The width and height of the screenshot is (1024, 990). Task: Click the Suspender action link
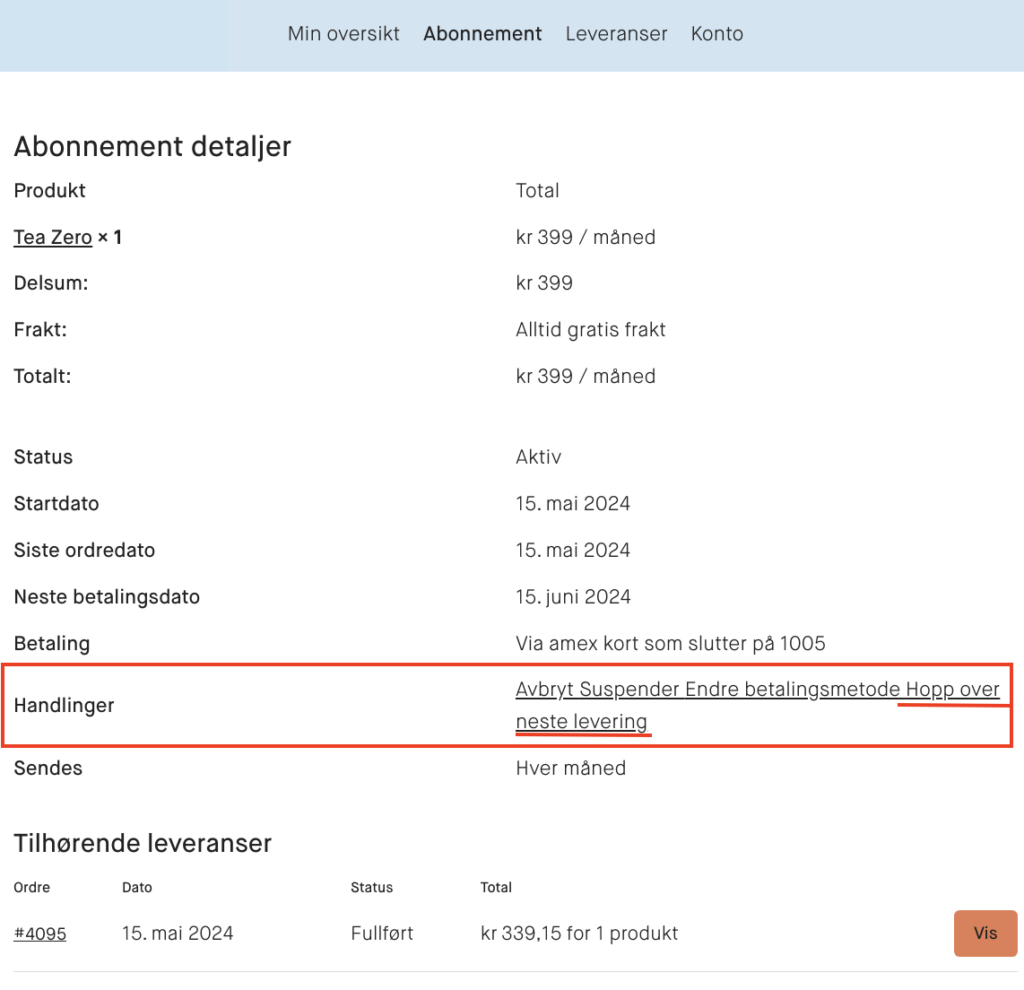[630, 690]
